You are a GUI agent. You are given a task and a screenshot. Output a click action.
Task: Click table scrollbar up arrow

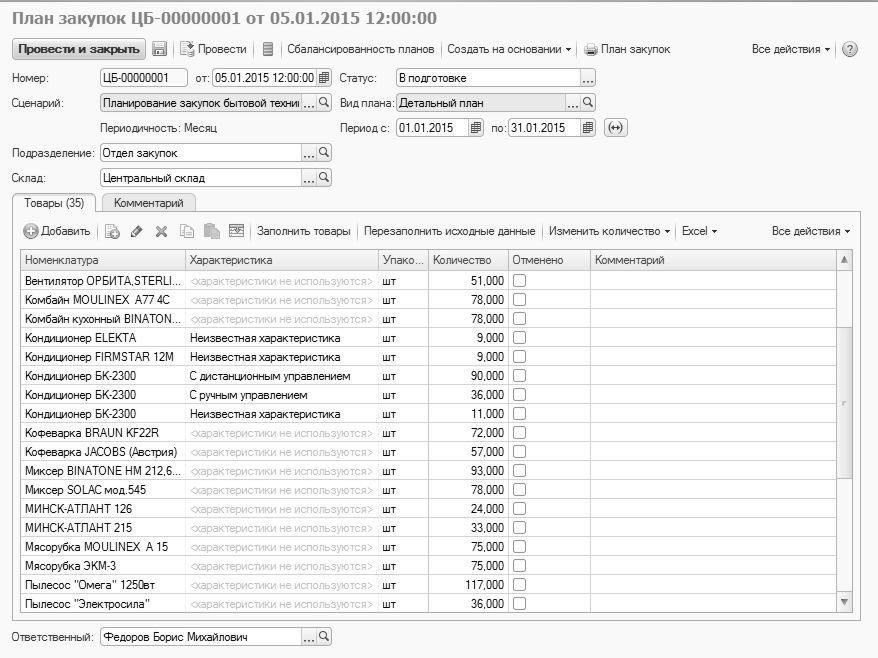point(844,259)
